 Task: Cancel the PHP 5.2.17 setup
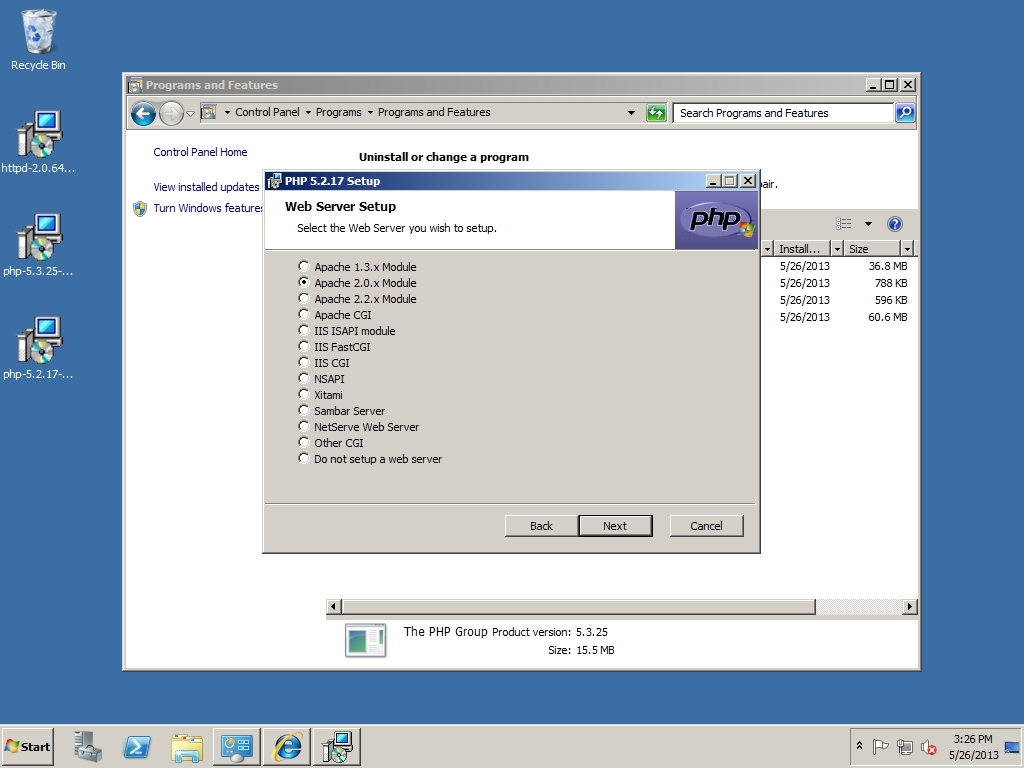click(x=707, y=526)
